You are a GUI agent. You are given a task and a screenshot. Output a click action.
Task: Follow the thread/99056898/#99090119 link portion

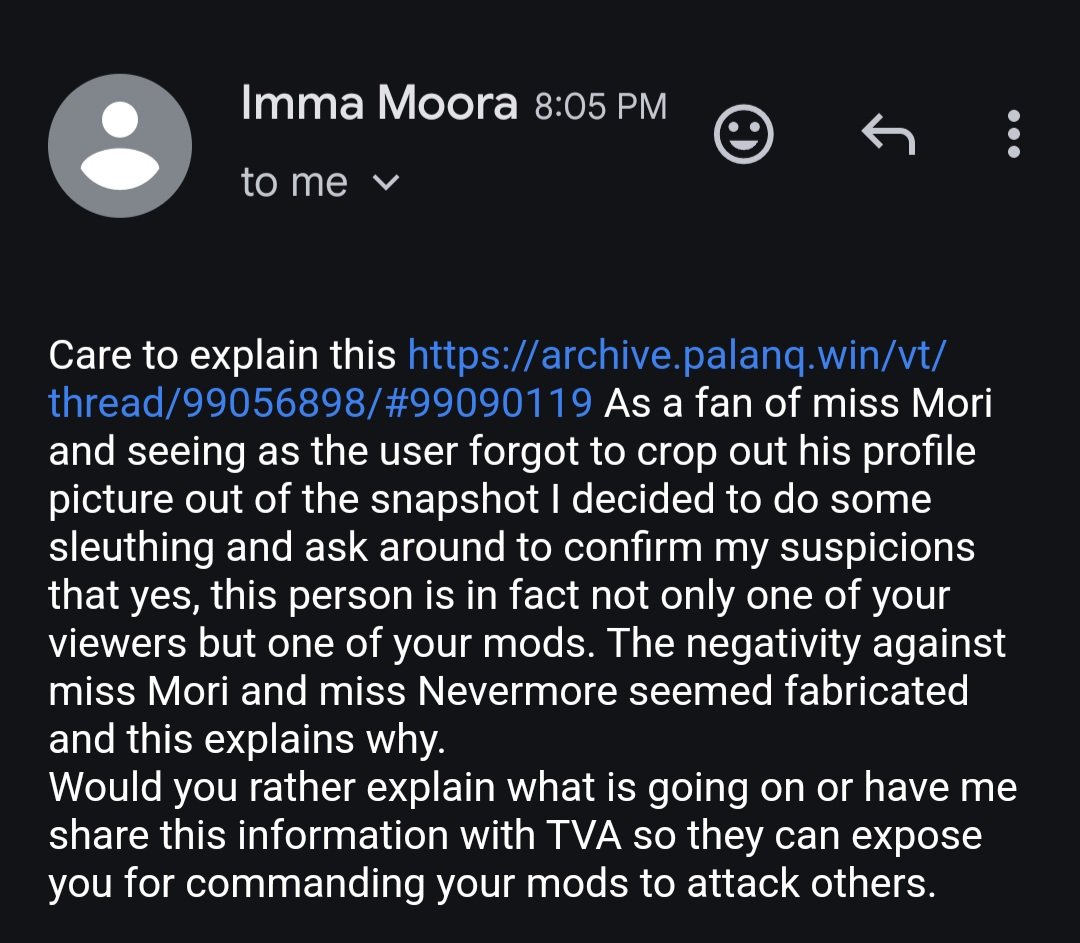tap(320, 403)
